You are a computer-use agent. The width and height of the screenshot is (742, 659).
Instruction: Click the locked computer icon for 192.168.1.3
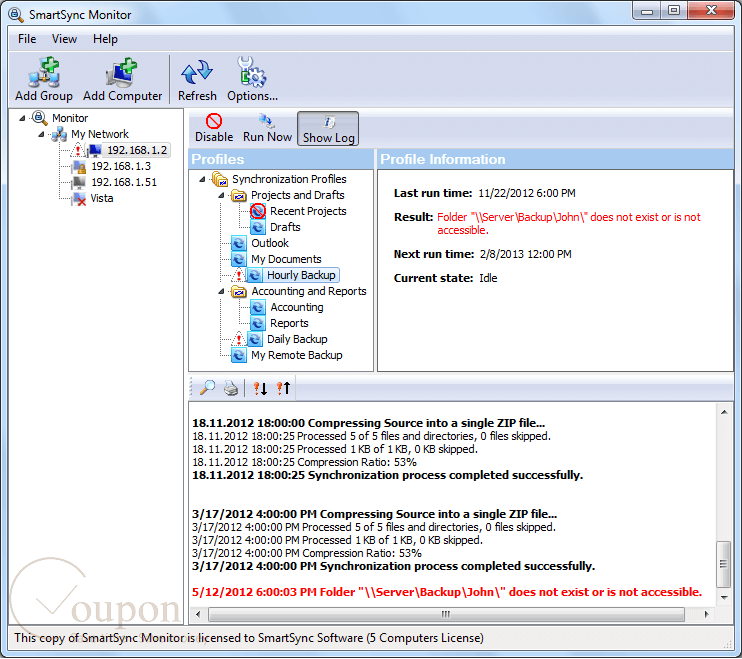79,167
